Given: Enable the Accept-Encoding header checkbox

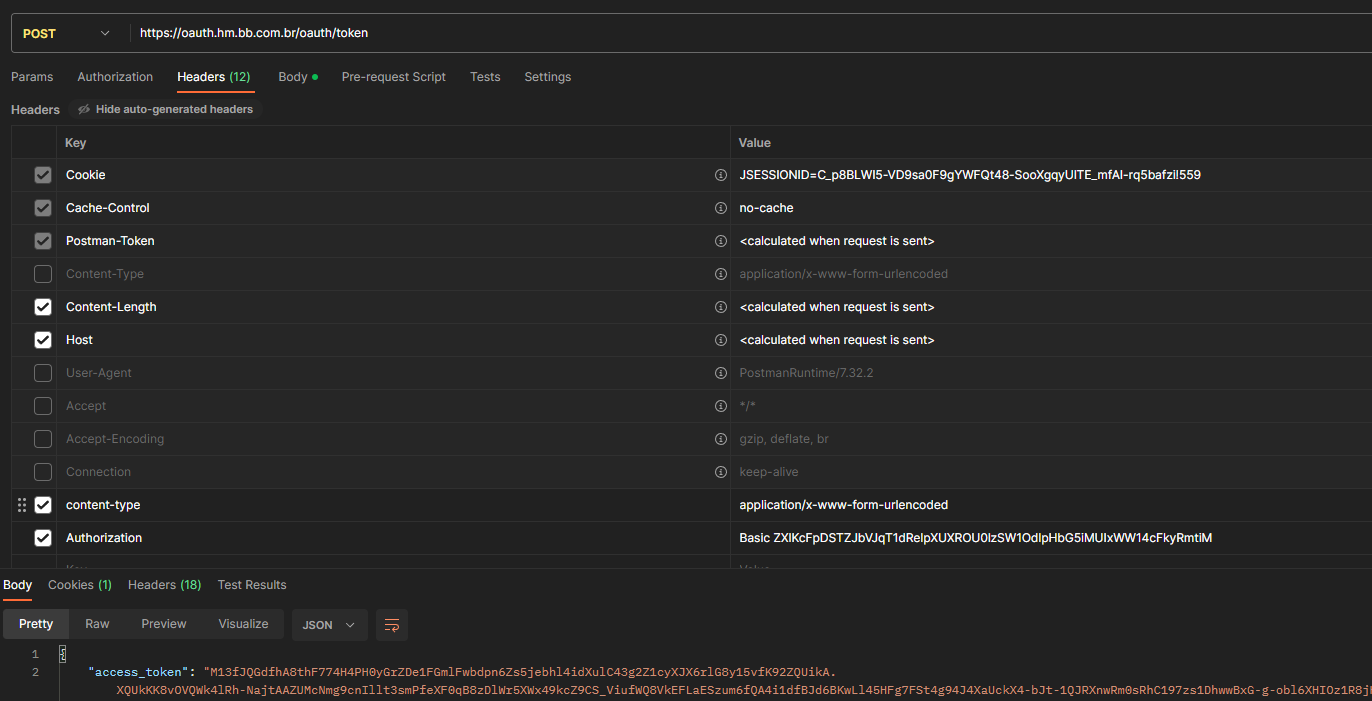Looking at the screenshot, I should point(43,439).
